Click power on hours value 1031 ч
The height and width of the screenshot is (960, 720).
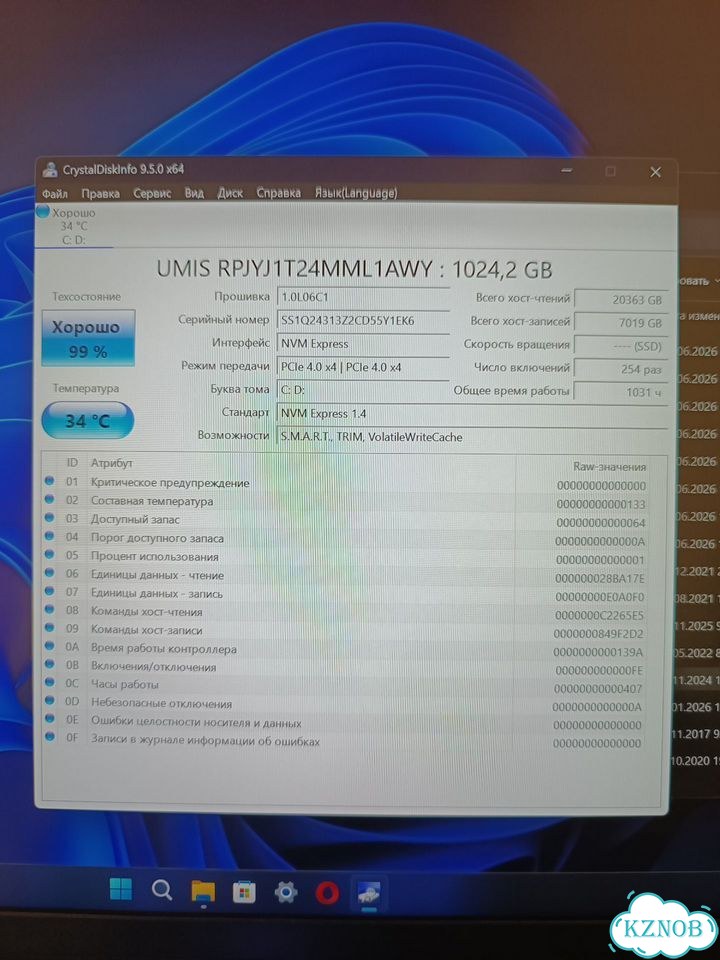pyautogui.click(x=620, y=392)
